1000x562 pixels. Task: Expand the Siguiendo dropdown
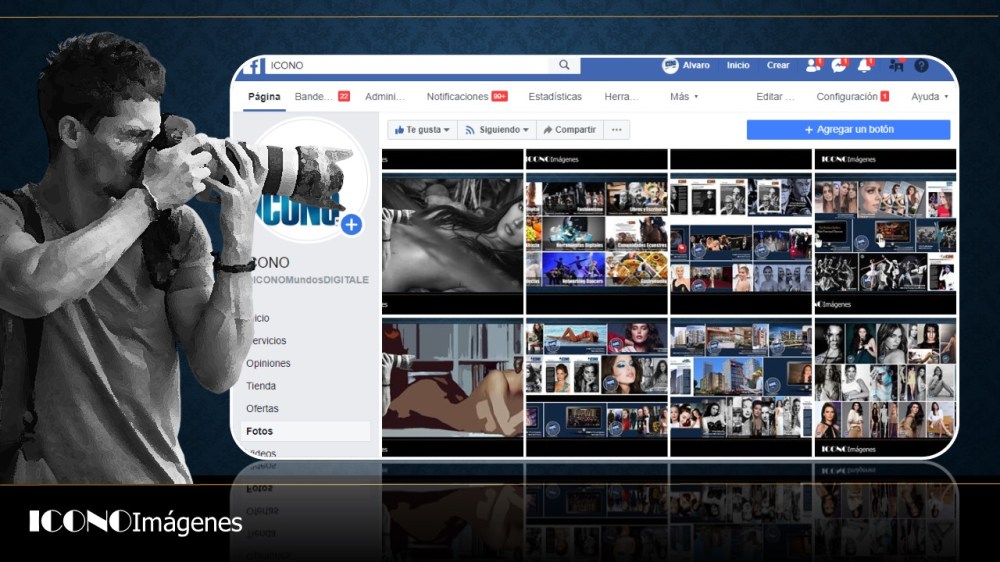497,129
